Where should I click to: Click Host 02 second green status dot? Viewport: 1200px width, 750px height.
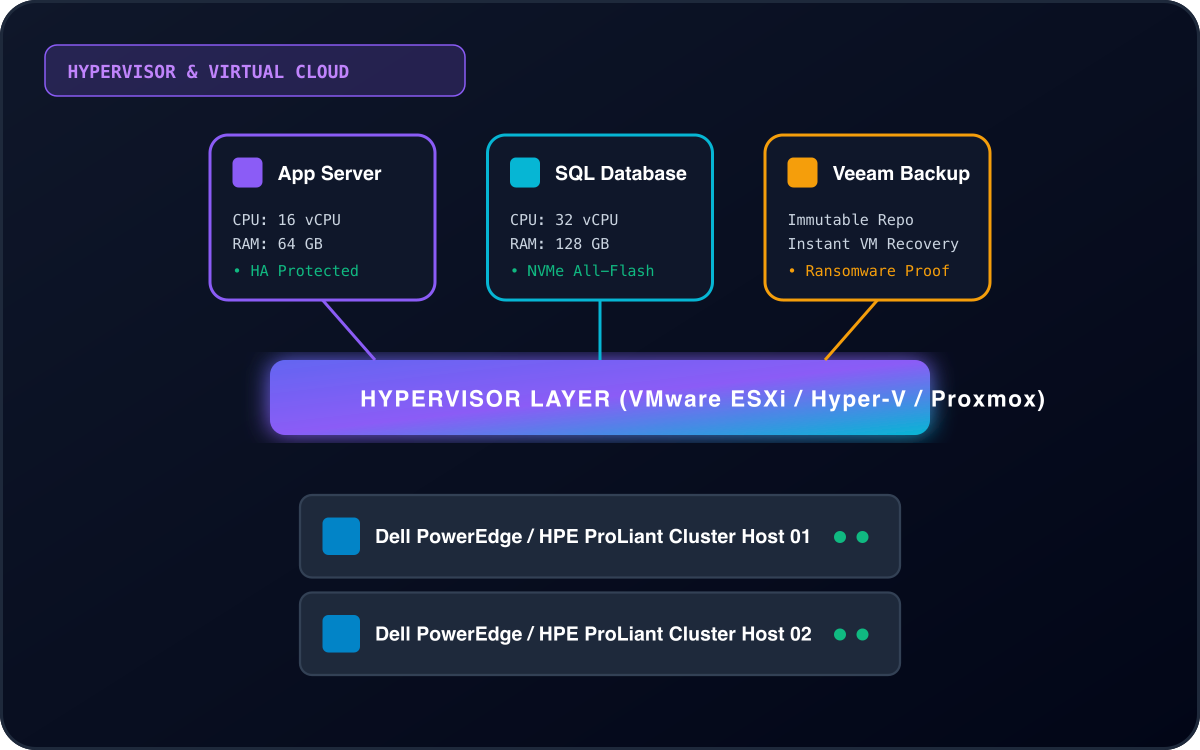pos(862,634)
